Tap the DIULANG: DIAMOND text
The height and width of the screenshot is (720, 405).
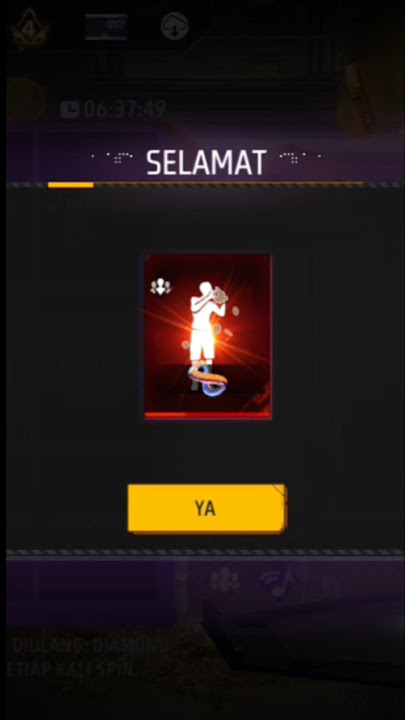coord(90,646)
